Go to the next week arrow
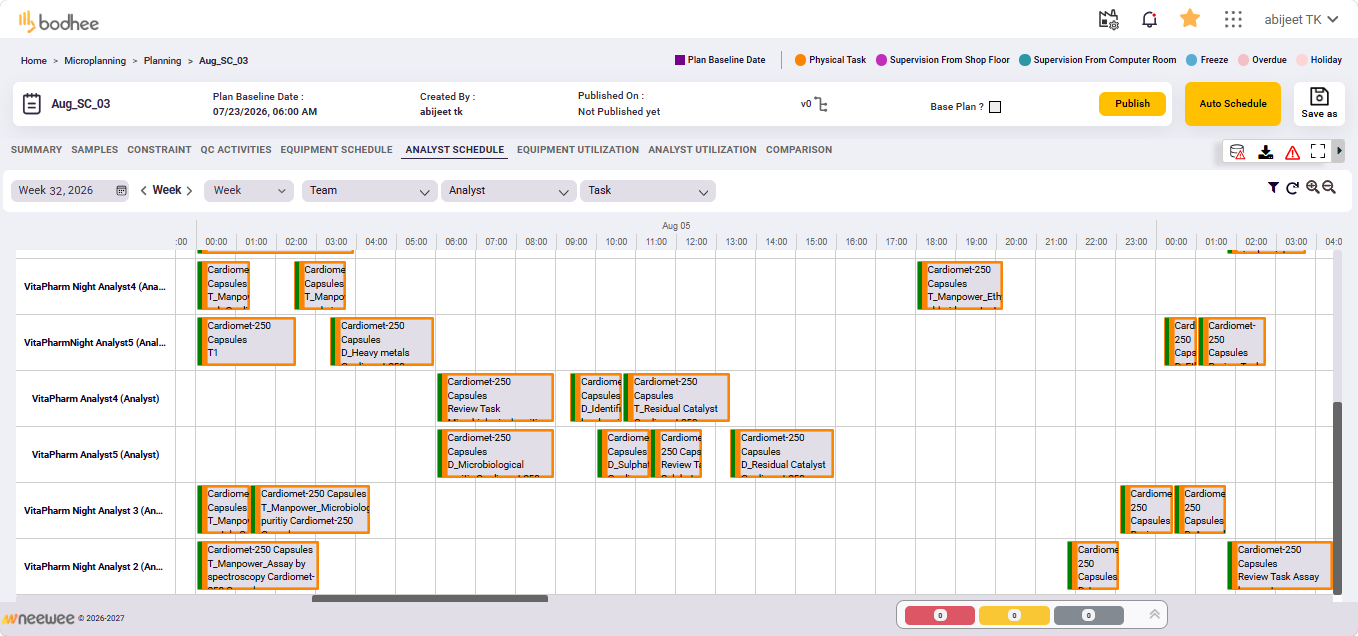Screen dimensions: 1358x636 189,190
